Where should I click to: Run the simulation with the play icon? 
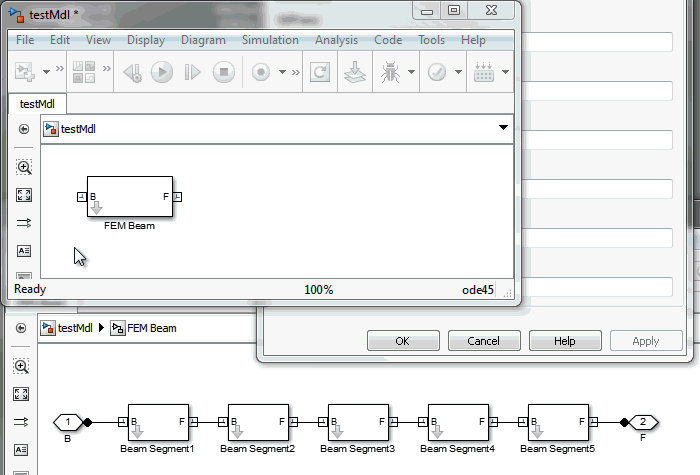click(162, 72)
